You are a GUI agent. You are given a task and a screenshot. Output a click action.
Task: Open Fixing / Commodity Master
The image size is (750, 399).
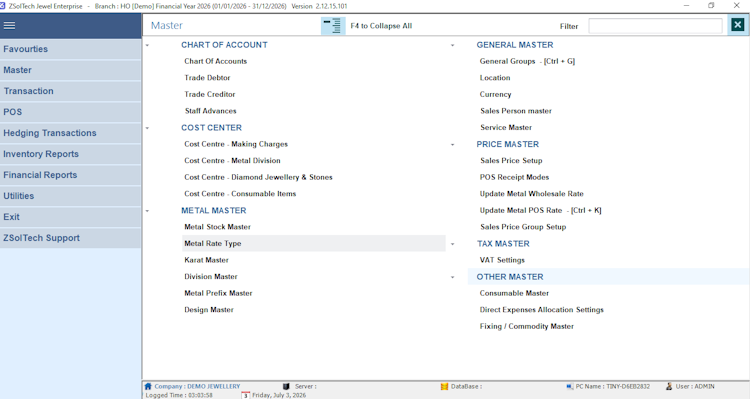pyautogui.click(x=527, y=326)
